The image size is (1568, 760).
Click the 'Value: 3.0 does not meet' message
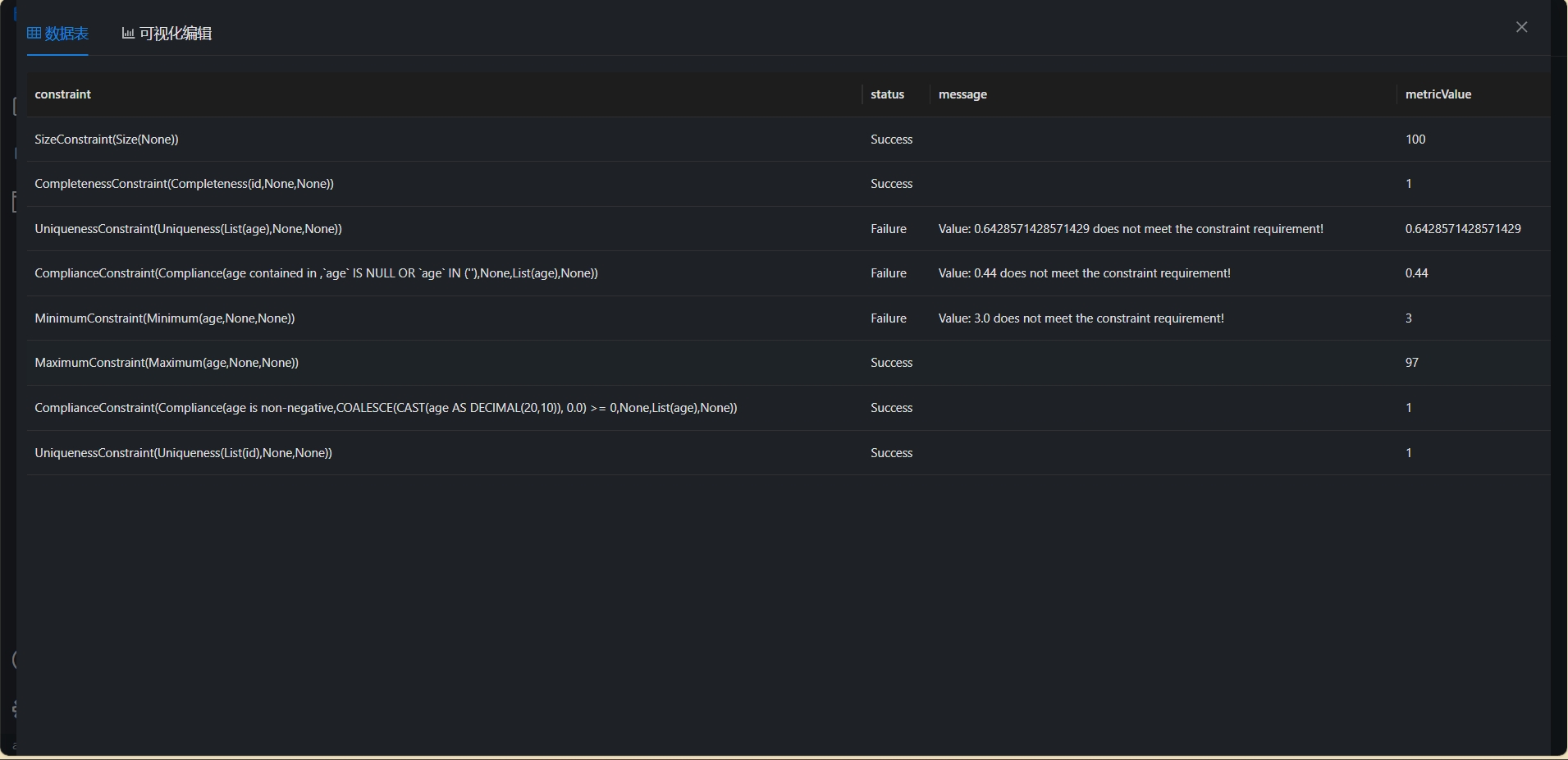1081,318
